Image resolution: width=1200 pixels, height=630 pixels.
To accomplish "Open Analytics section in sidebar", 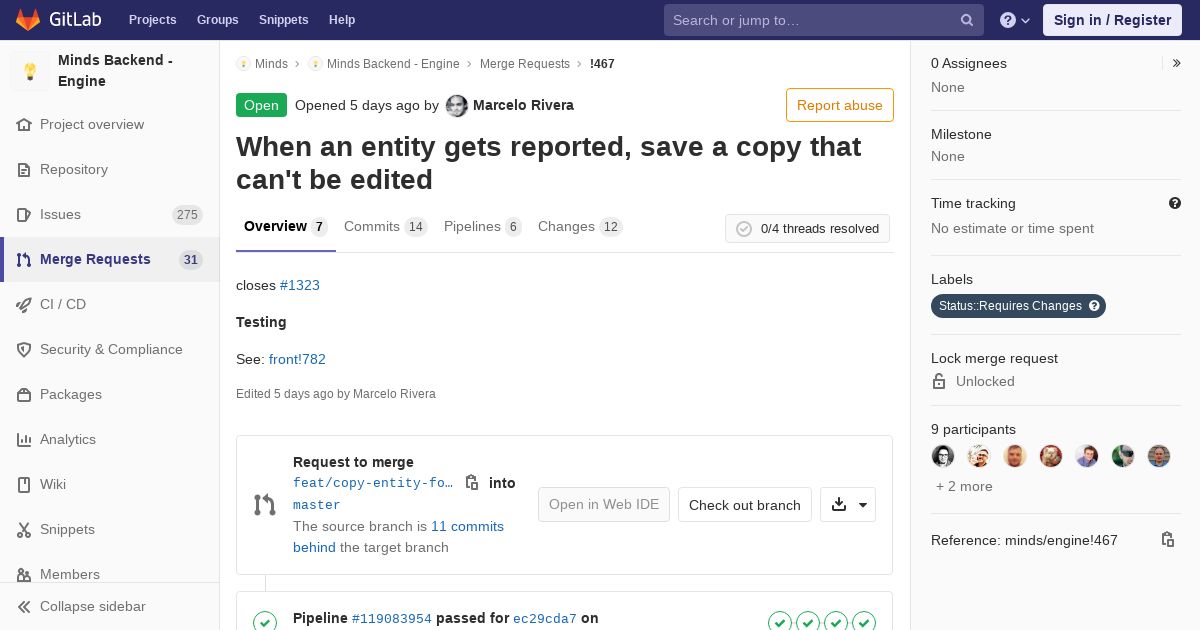I will click(110, 439).
